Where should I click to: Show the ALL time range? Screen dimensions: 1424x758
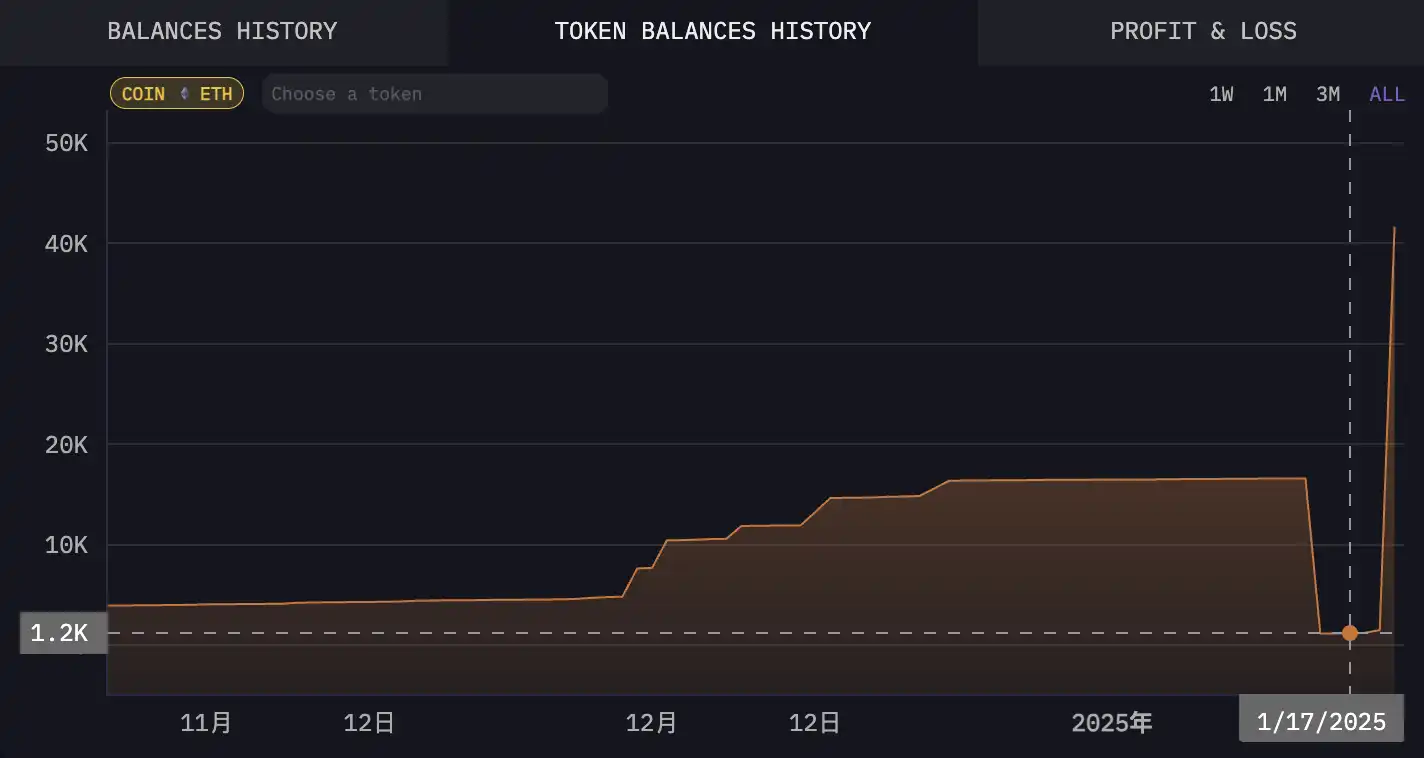[1386, 94]
